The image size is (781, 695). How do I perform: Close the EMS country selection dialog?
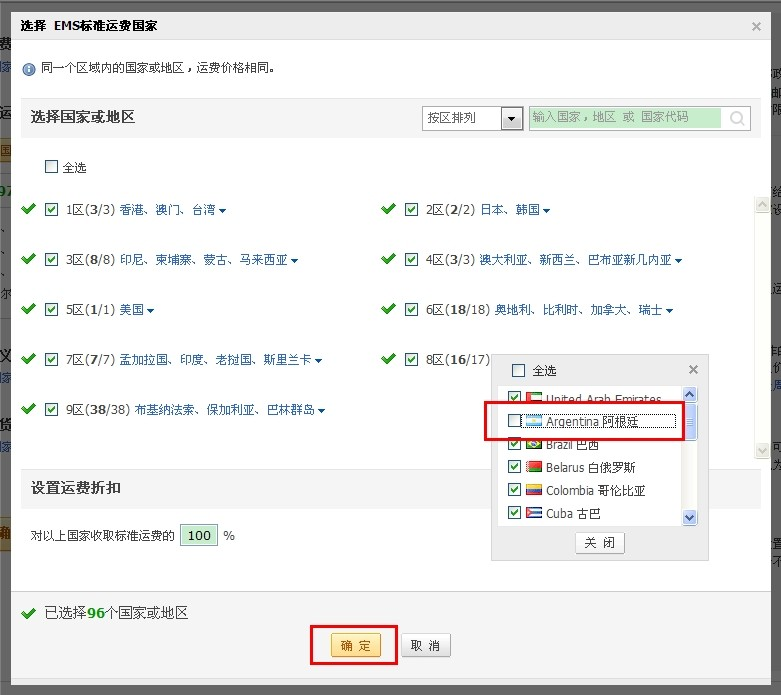pos(756,26)
